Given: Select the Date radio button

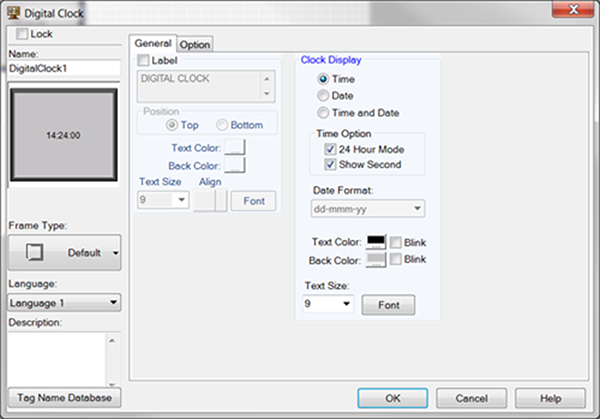Looking at the screenshot, I should 323,96.
